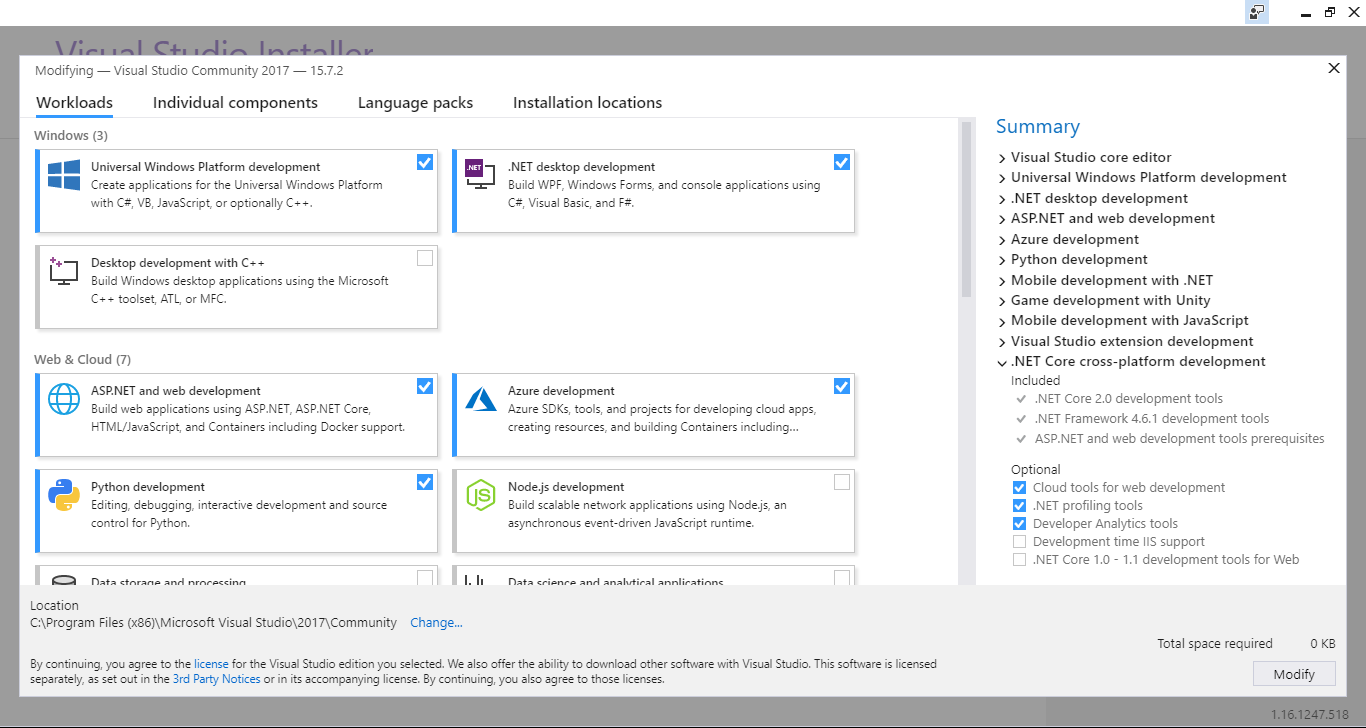Uncheck .NET desktop development workload

(842, 162)
